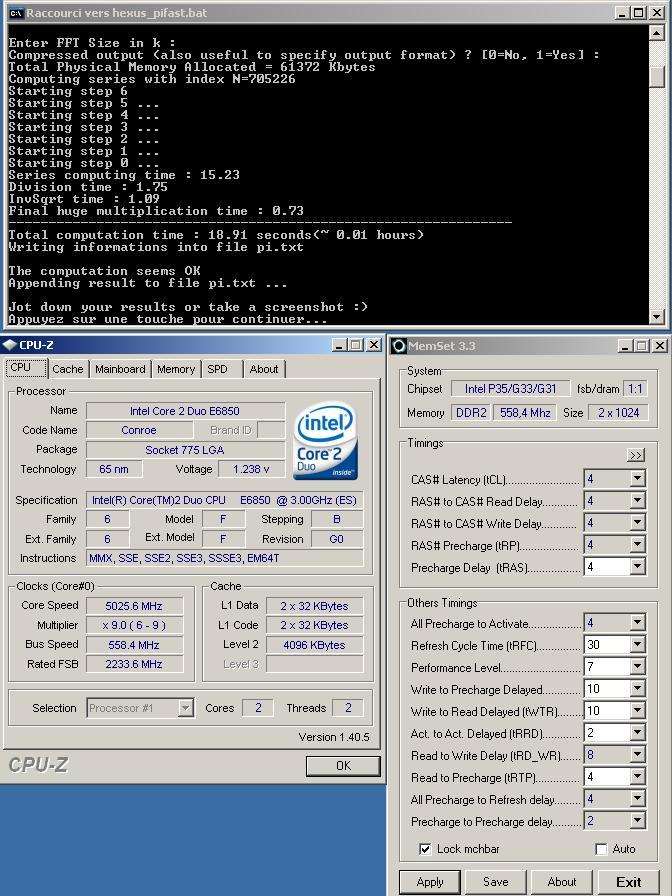
Task: Switch to the Memory tab in CPU-Z
Action: click(x=176, y=369)
